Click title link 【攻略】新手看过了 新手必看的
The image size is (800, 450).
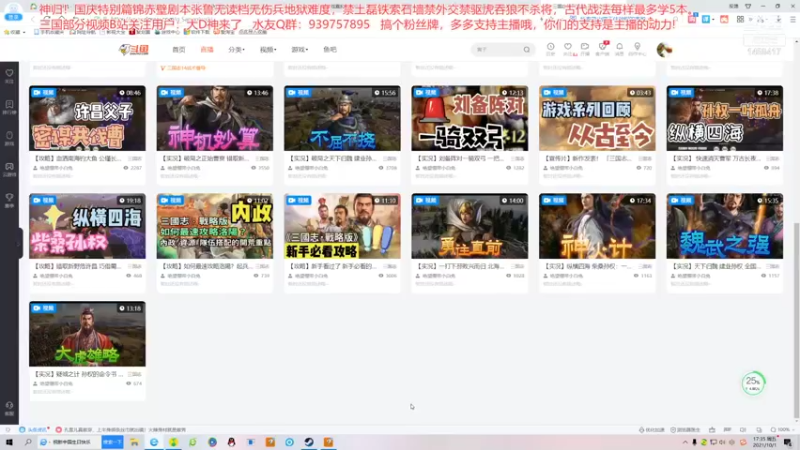pyautogui.click(x=333, y=266)
